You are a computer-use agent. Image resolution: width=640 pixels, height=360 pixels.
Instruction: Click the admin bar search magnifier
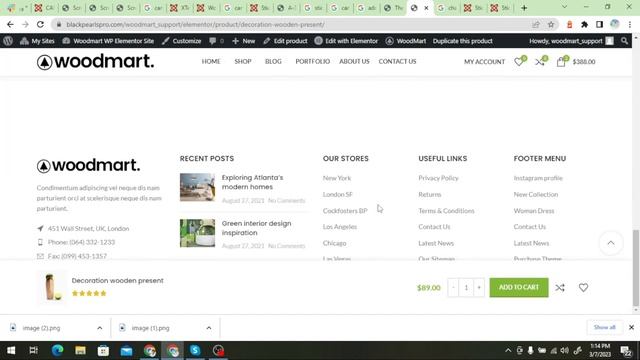click(x=624, y=41)
